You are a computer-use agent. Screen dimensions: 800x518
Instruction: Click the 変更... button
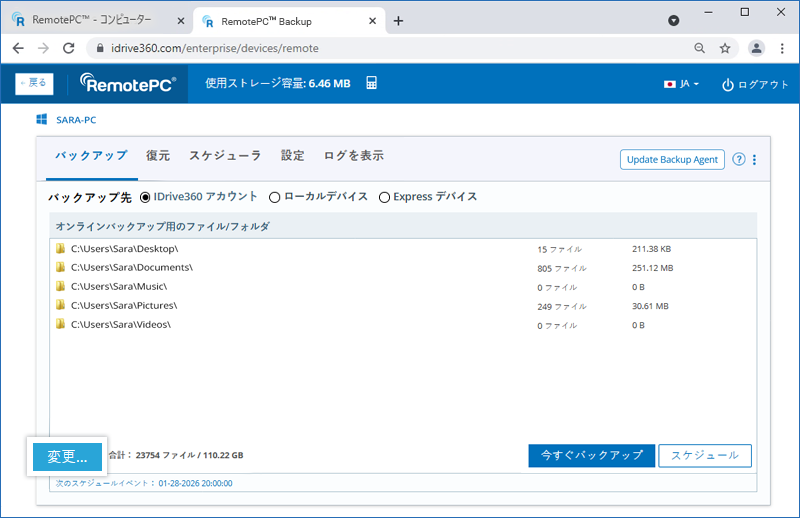tap(67, 456)
